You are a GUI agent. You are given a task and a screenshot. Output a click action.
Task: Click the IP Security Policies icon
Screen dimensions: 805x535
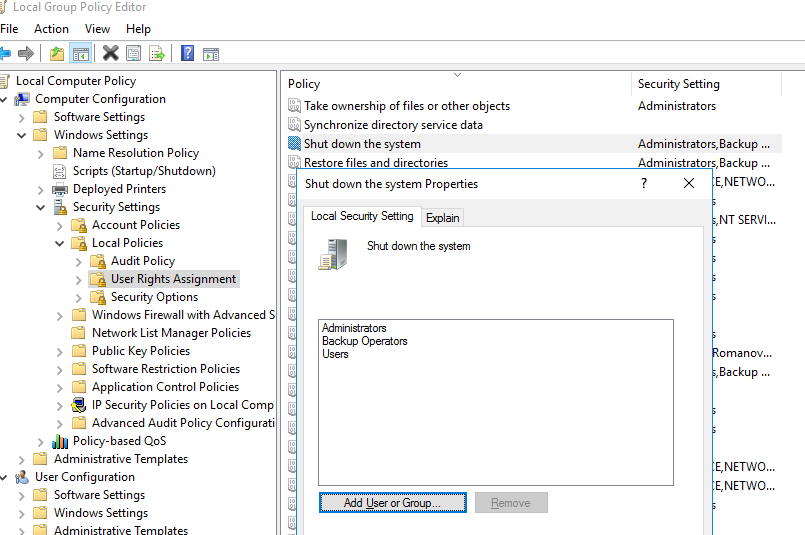[79, 405]
